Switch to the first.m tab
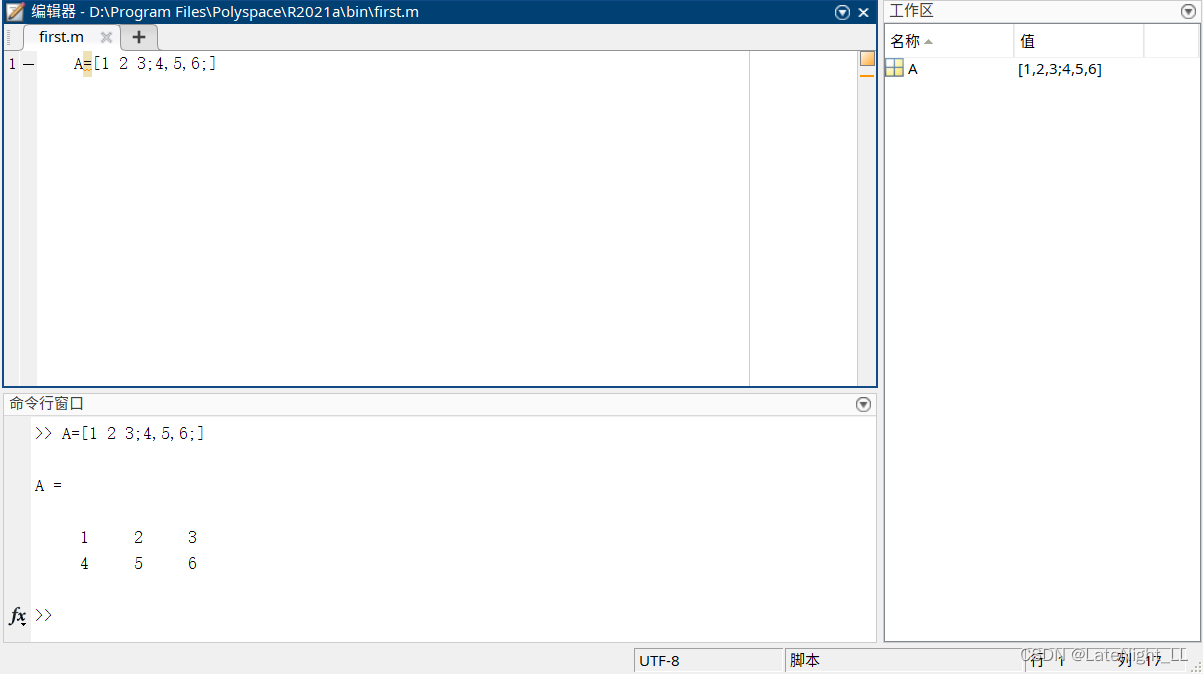 click(x=61, y=37)
